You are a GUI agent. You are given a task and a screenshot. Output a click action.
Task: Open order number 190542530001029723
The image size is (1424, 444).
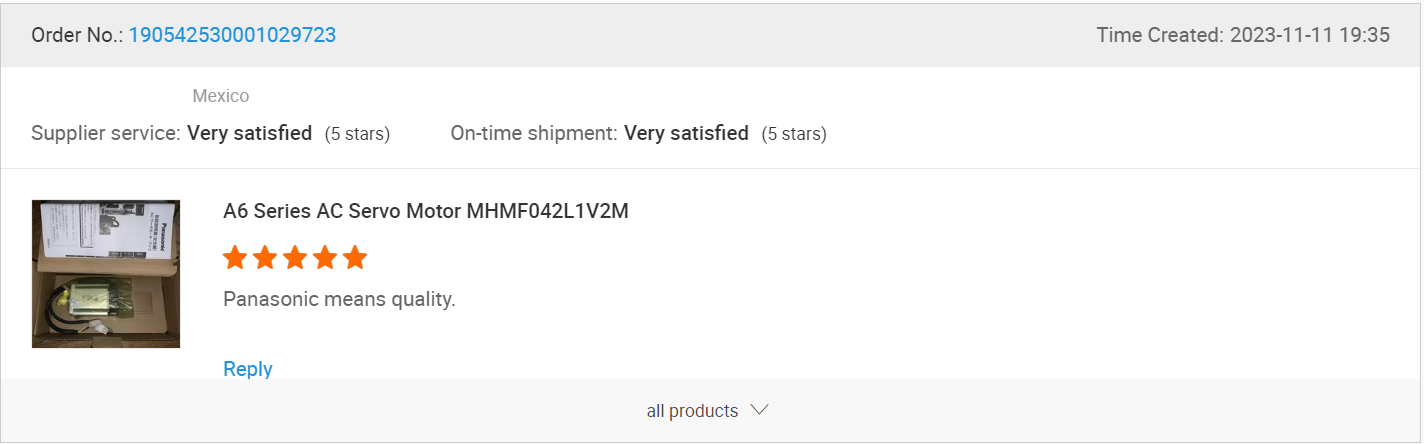point(232,35)
